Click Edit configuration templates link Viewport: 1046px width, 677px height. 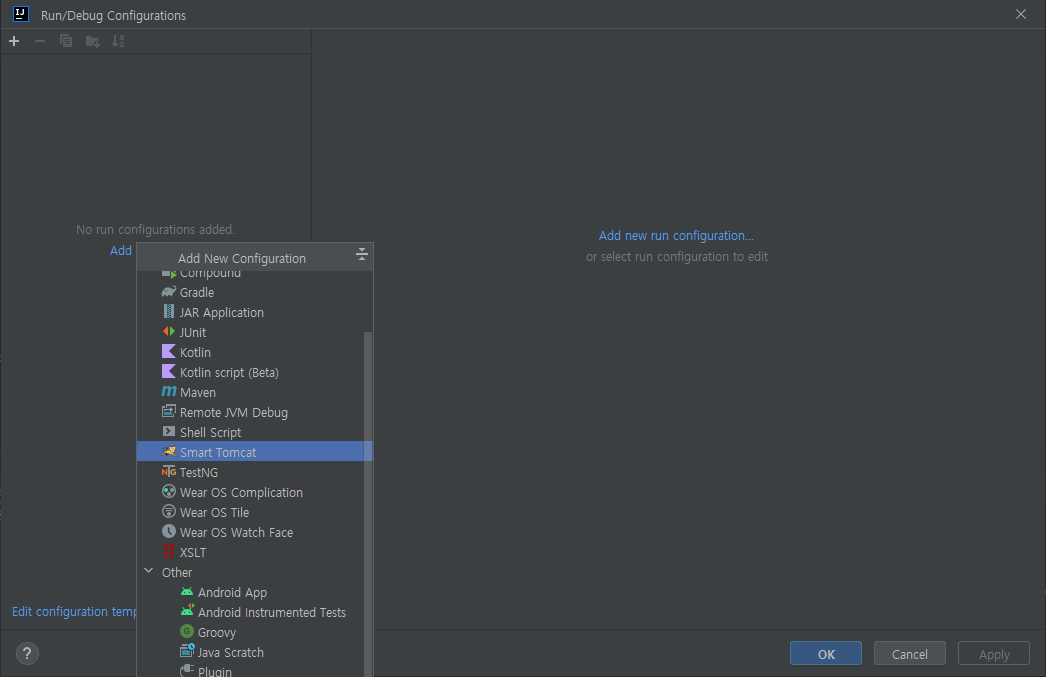click(x=74, y=612)
